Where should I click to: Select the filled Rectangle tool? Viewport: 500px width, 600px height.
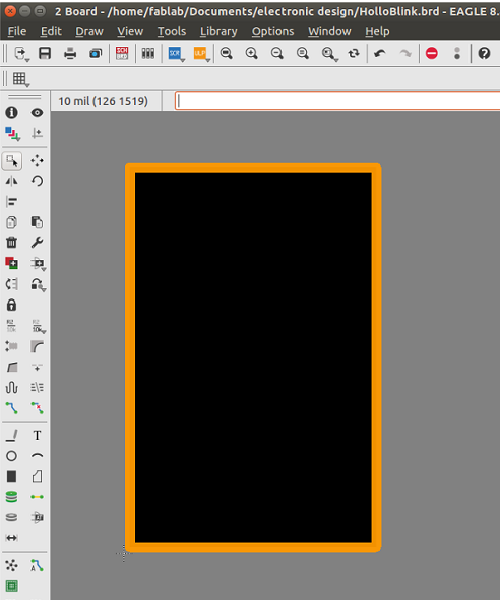pos(11,476)
